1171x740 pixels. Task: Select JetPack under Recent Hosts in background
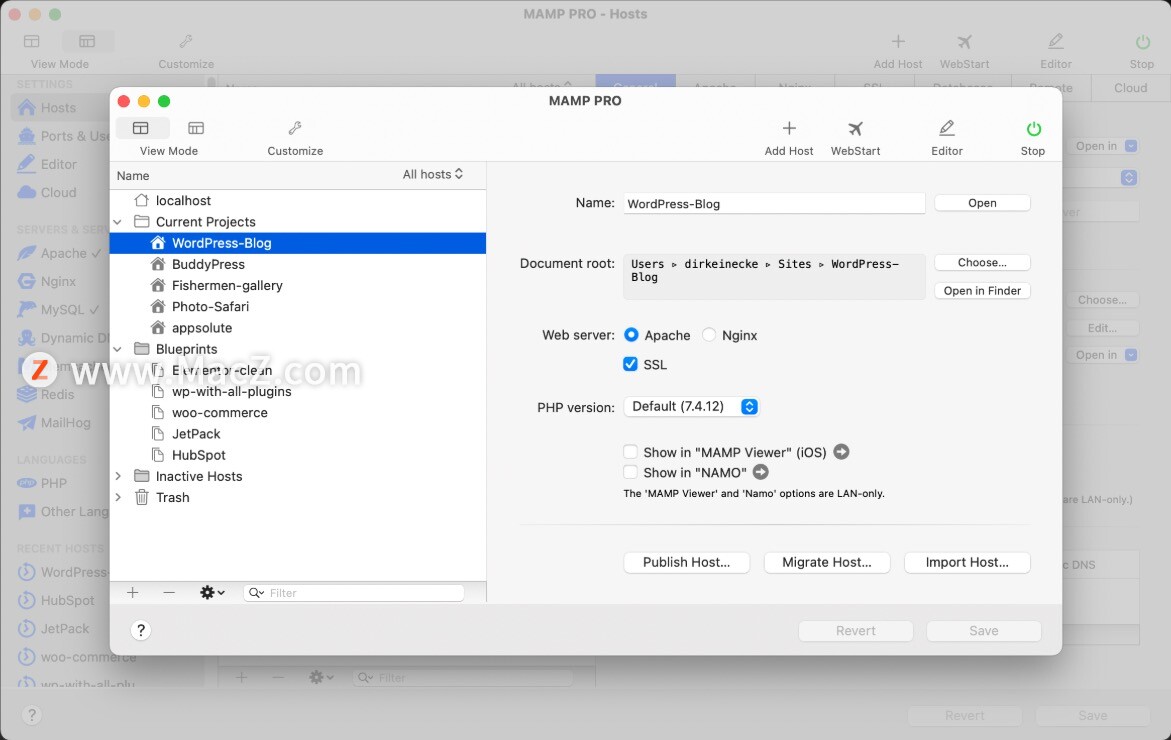point(64,629)
